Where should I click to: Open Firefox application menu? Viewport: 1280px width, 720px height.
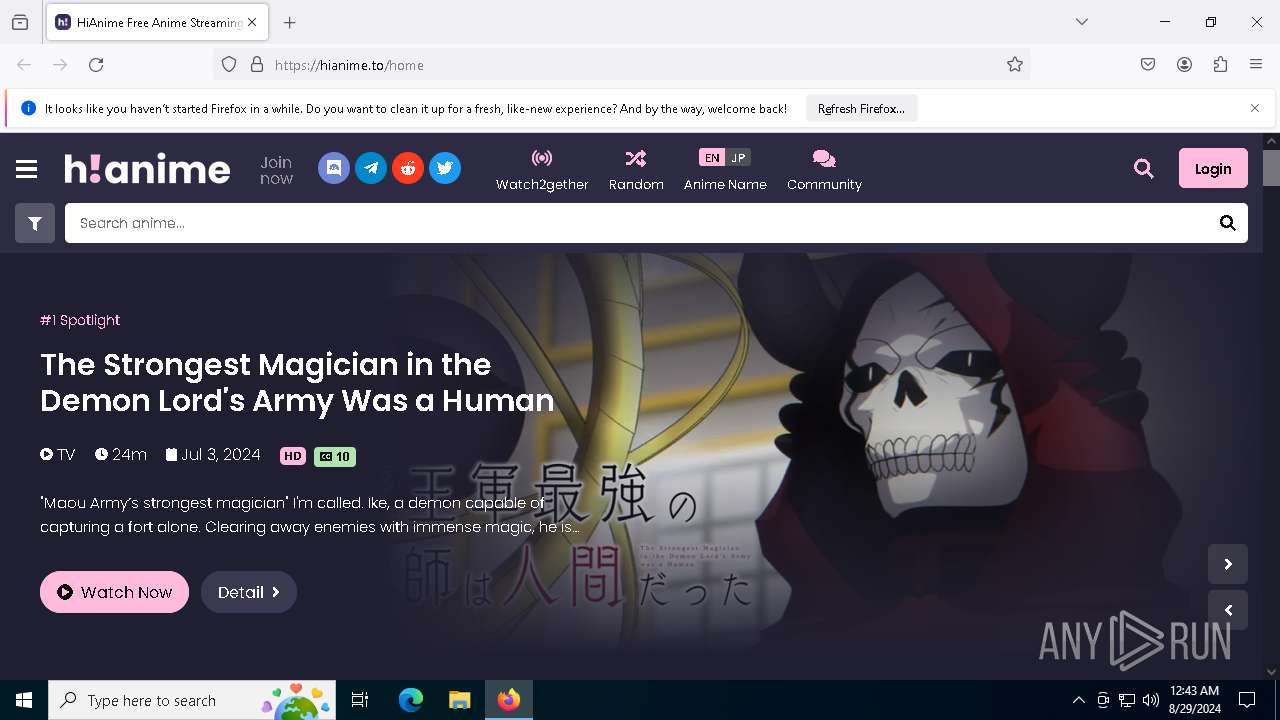click(x=1256, y=65)
